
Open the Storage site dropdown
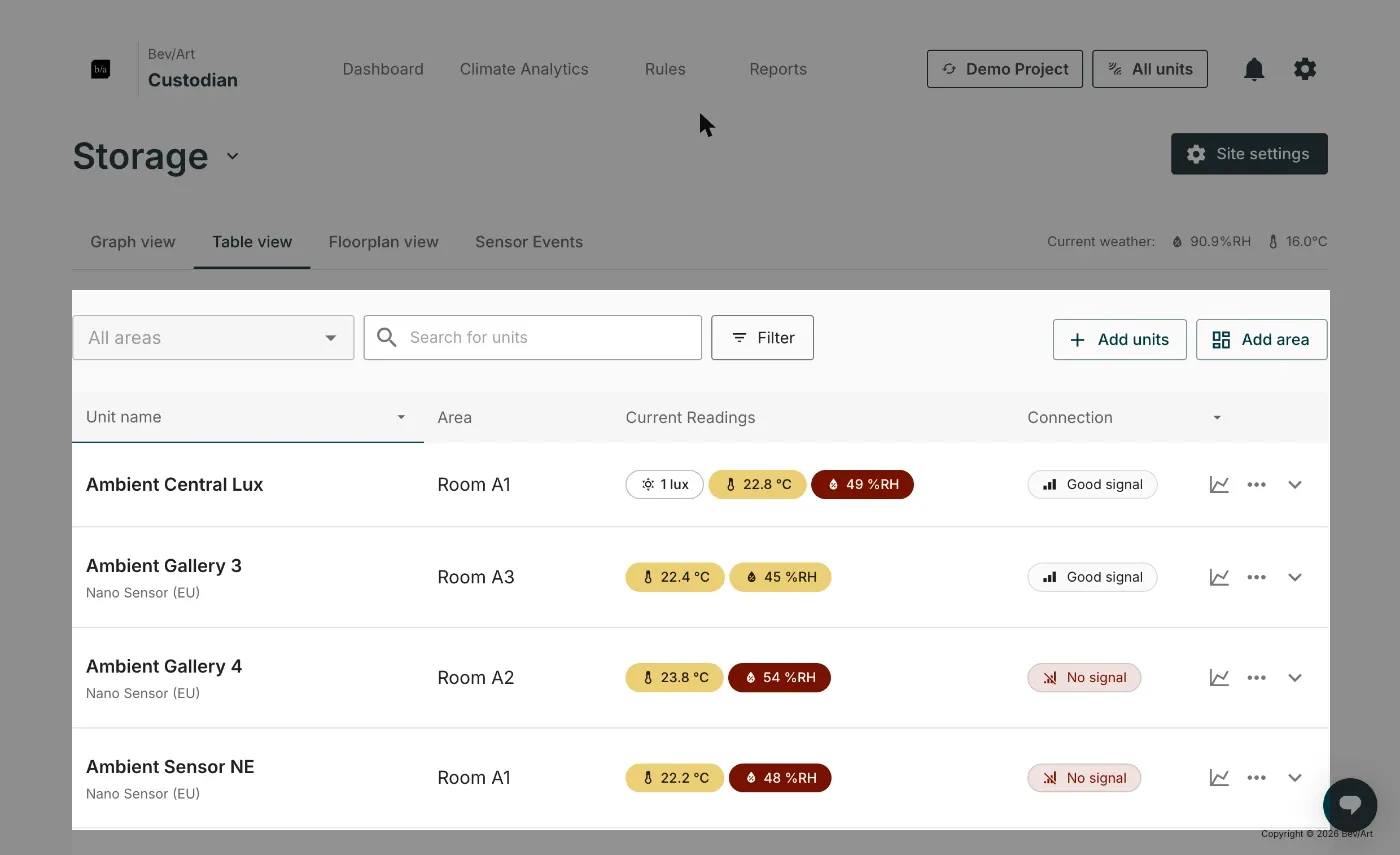233,156
